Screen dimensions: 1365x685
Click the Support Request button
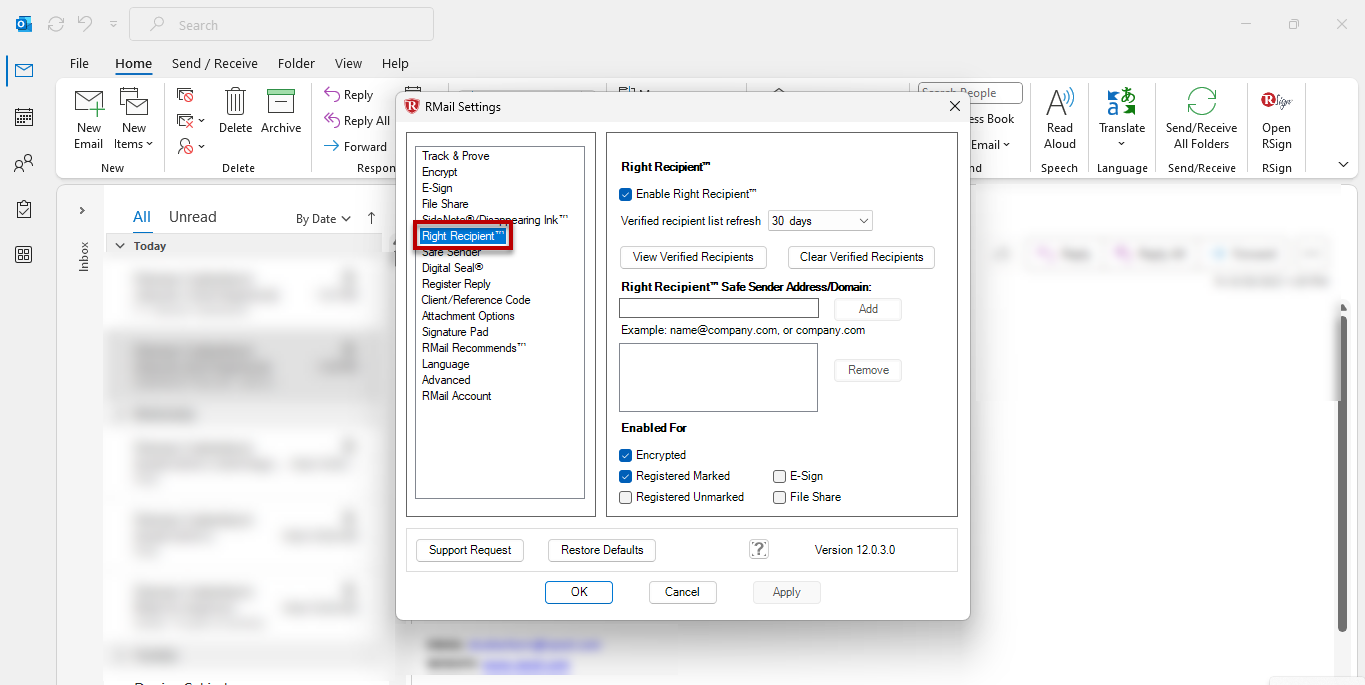pos(470,550)
